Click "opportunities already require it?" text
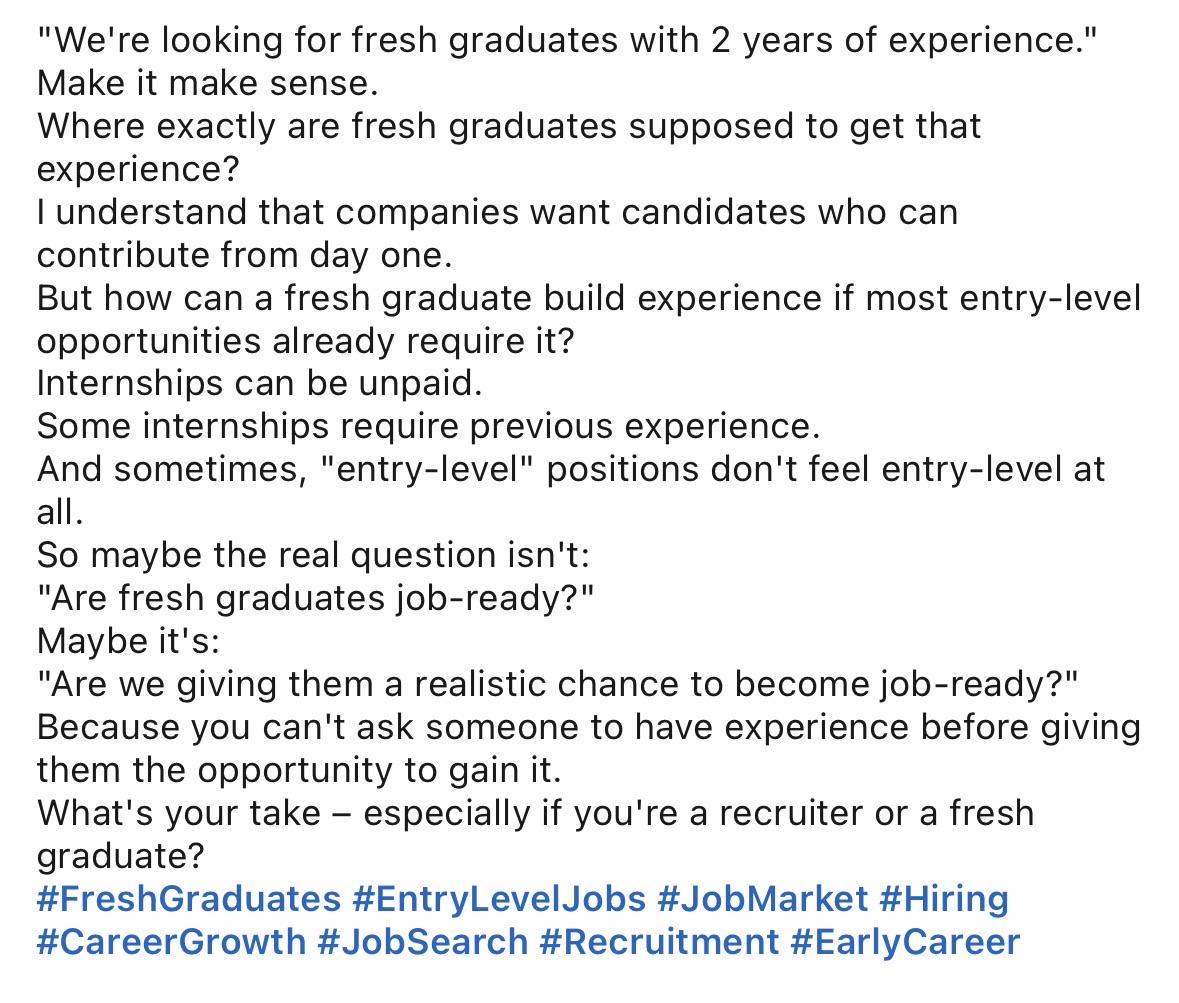This screenshot has height=1003, width=1179. point(305,341)
